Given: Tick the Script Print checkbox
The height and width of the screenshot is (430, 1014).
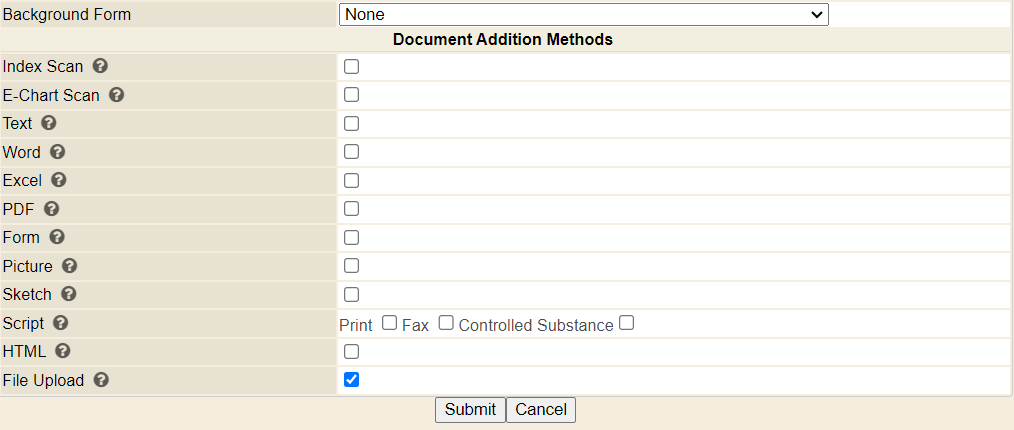Looking at the screenshot, I should 389,323.
